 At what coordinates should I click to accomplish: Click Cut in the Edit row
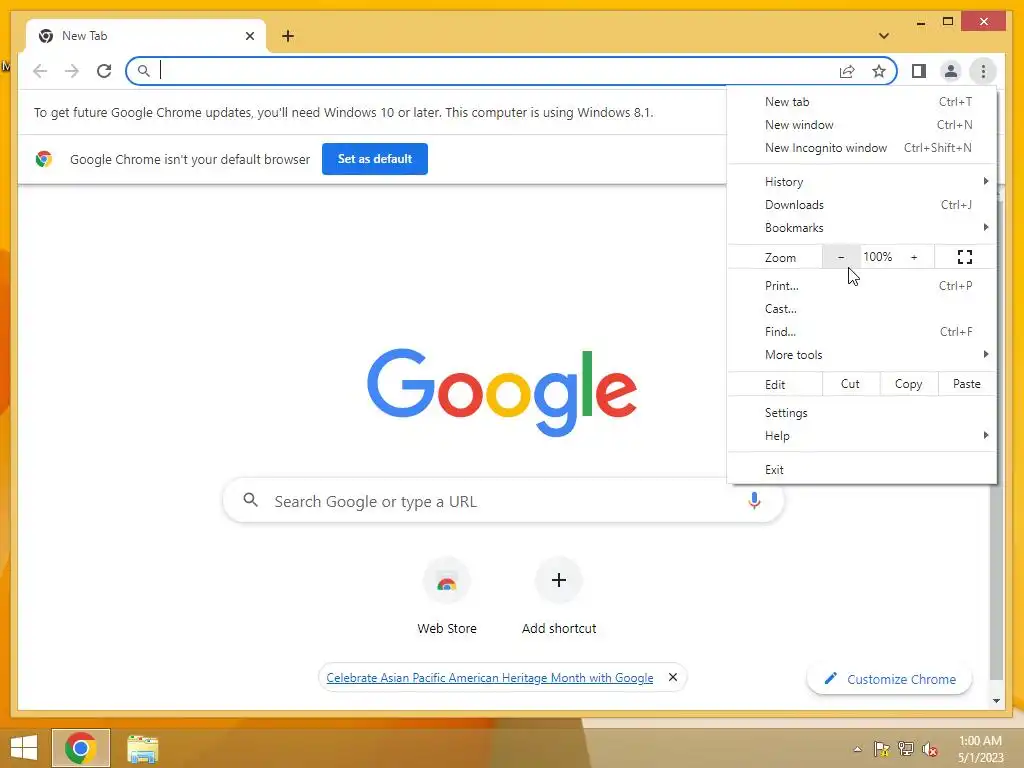pos(850,384)
